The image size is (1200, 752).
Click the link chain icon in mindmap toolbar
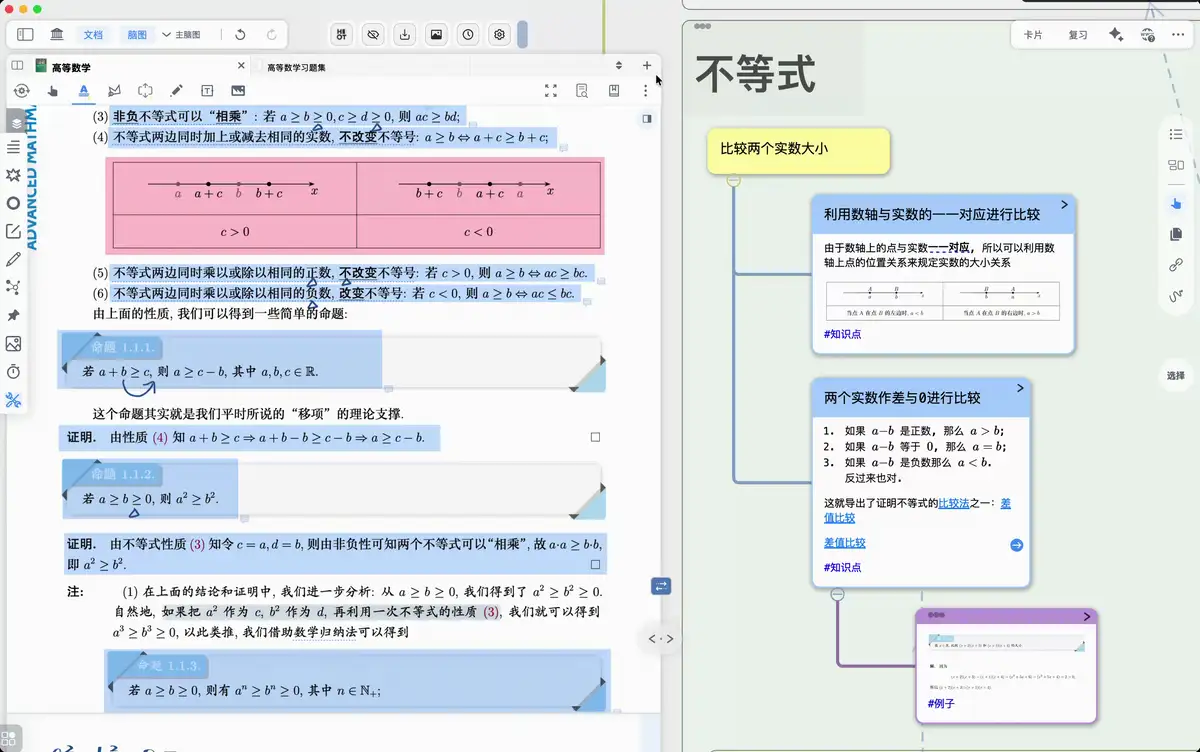(x=1176, y=265)
